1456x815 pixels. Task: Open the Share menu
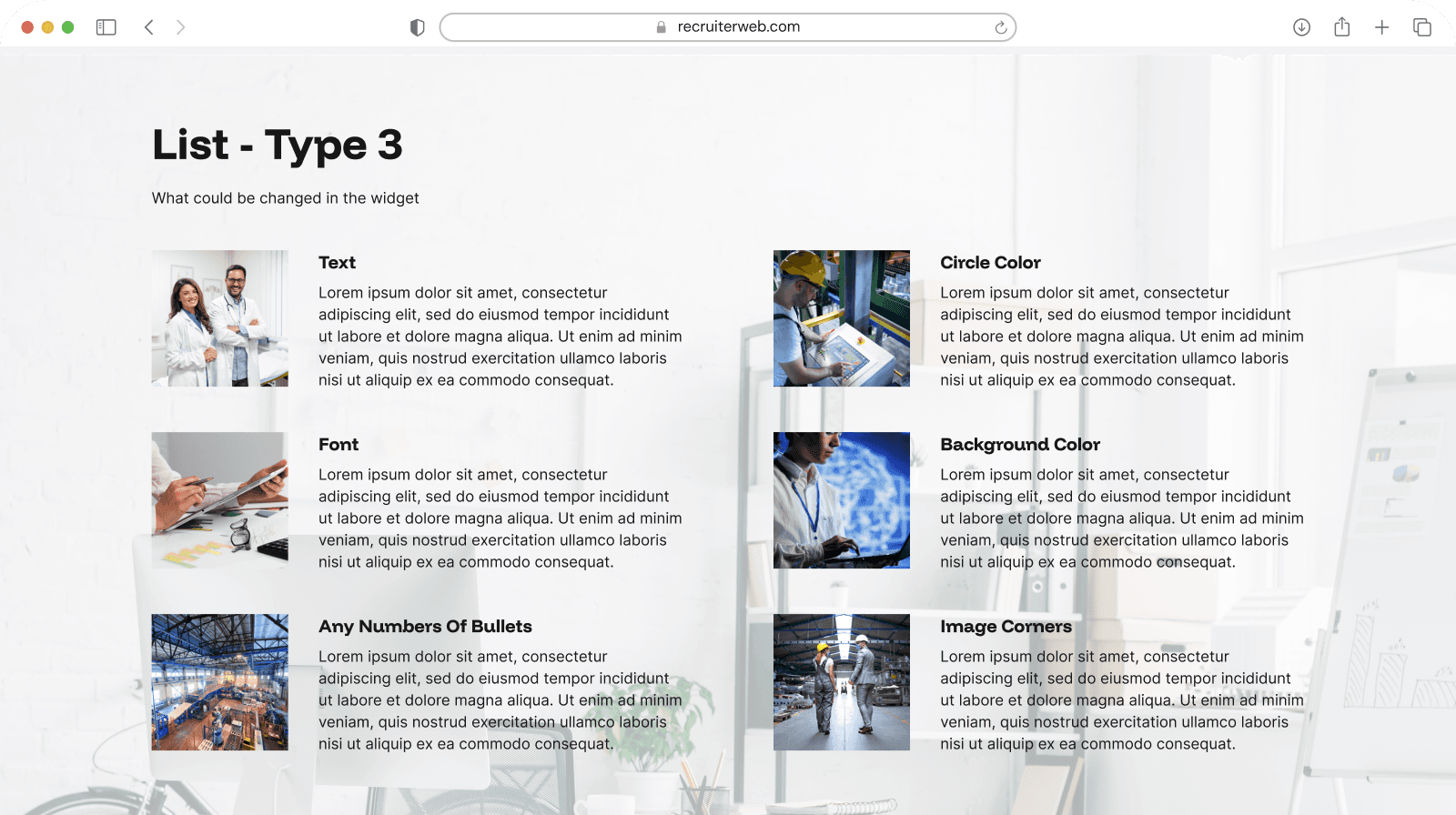[x=1341, y=27]
